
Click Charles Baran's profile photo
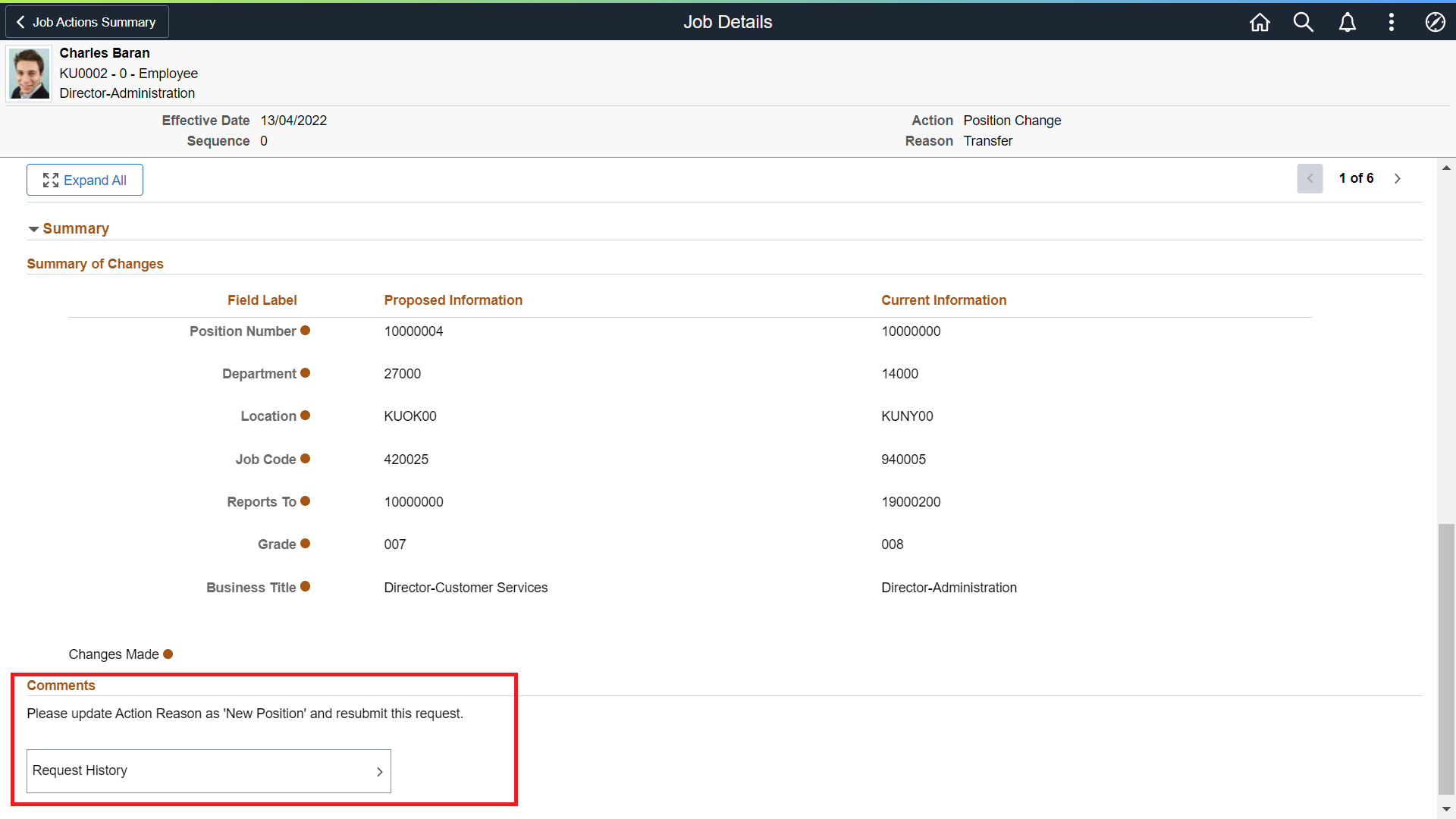(28, 72)
